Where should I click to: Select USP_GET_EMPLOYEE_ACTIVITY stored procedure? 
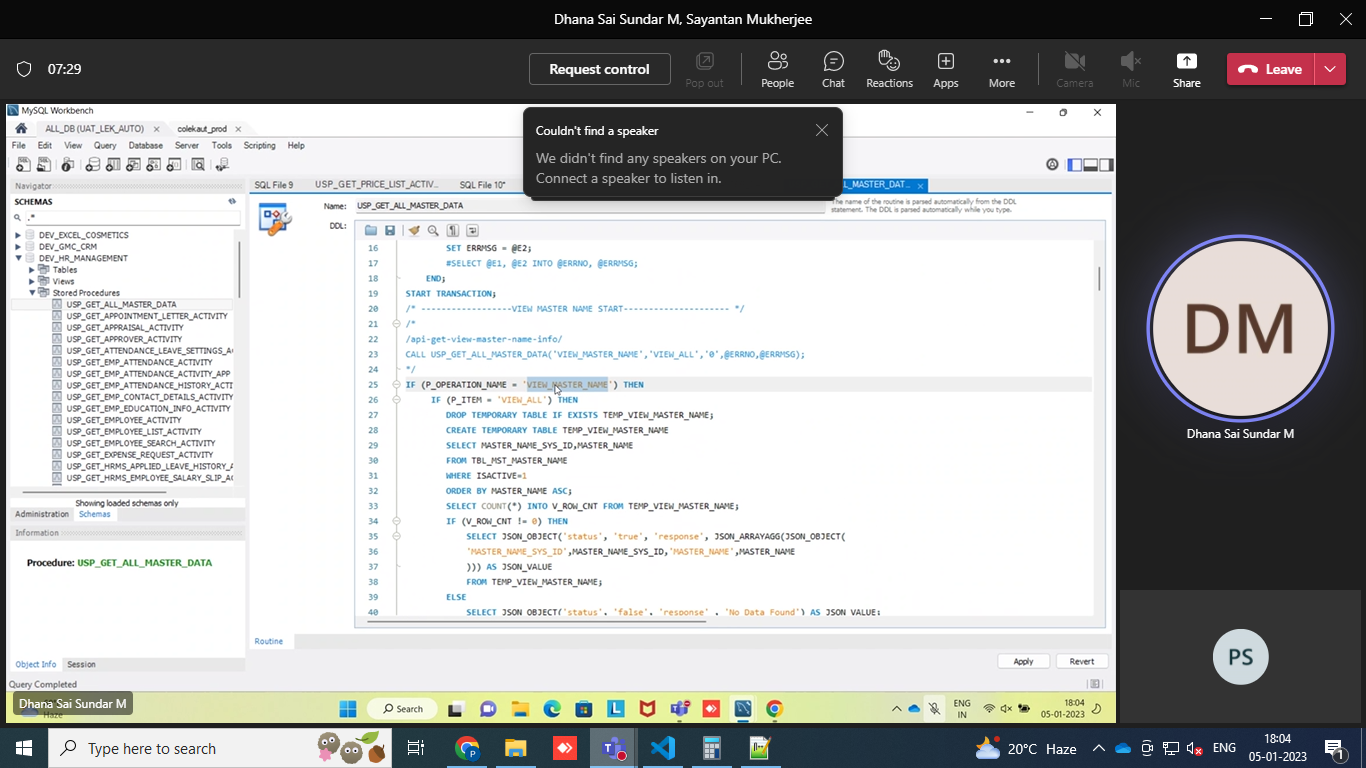124,420
